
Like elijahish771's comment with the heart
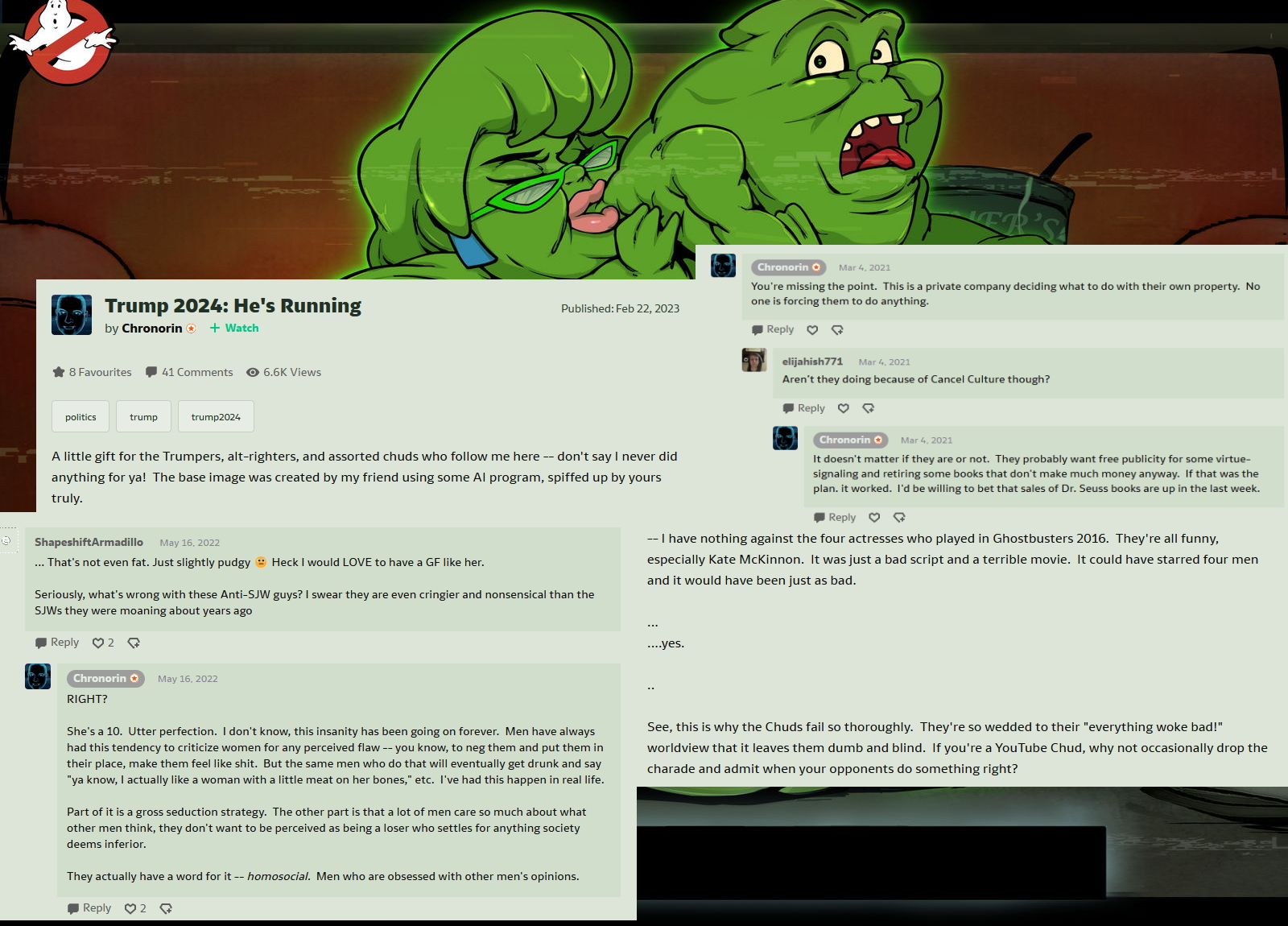pos(844,408)
